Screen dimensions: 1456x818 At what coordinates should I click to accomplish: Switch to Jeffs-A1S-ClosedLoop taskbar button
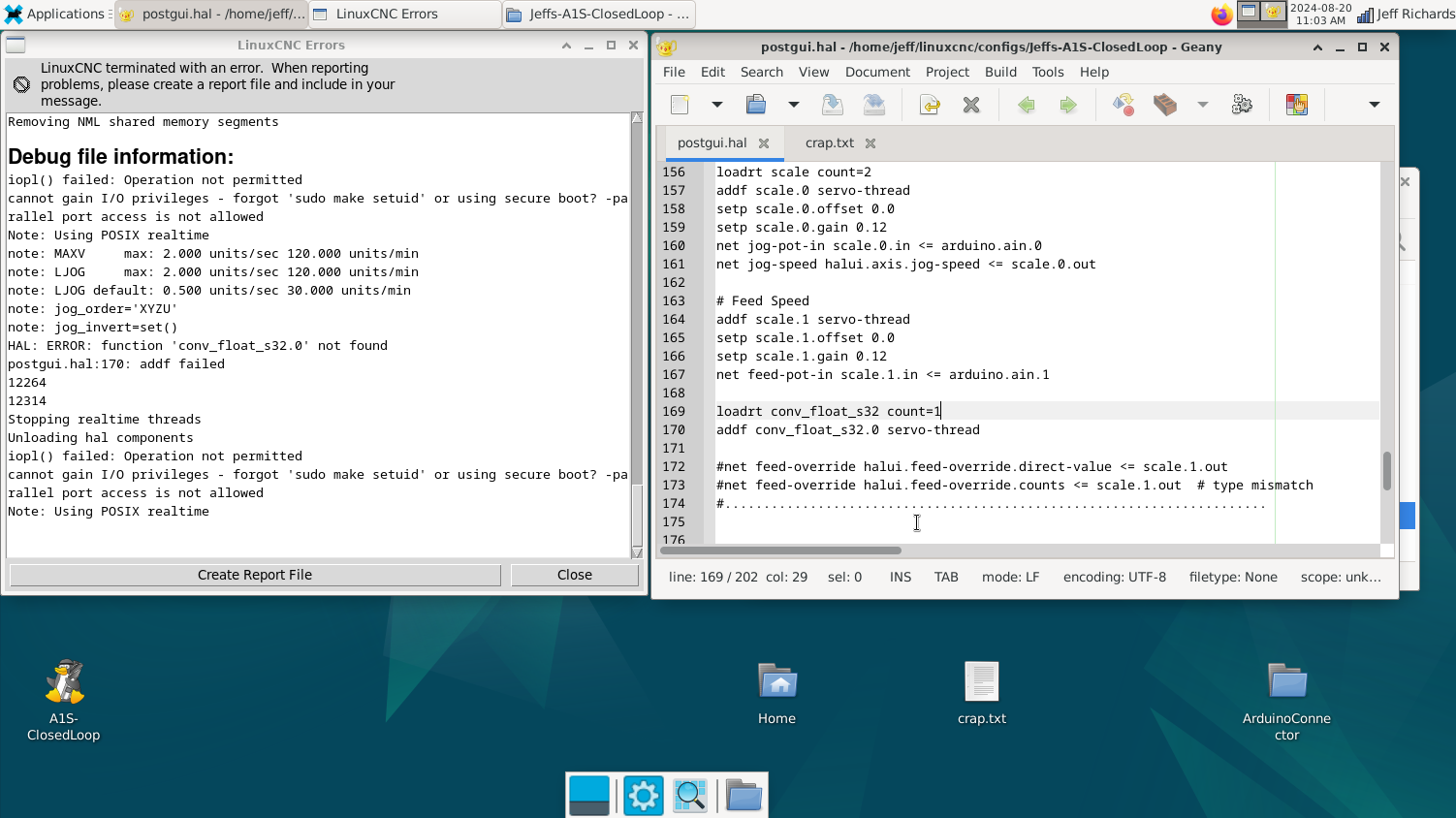[599, 15]
